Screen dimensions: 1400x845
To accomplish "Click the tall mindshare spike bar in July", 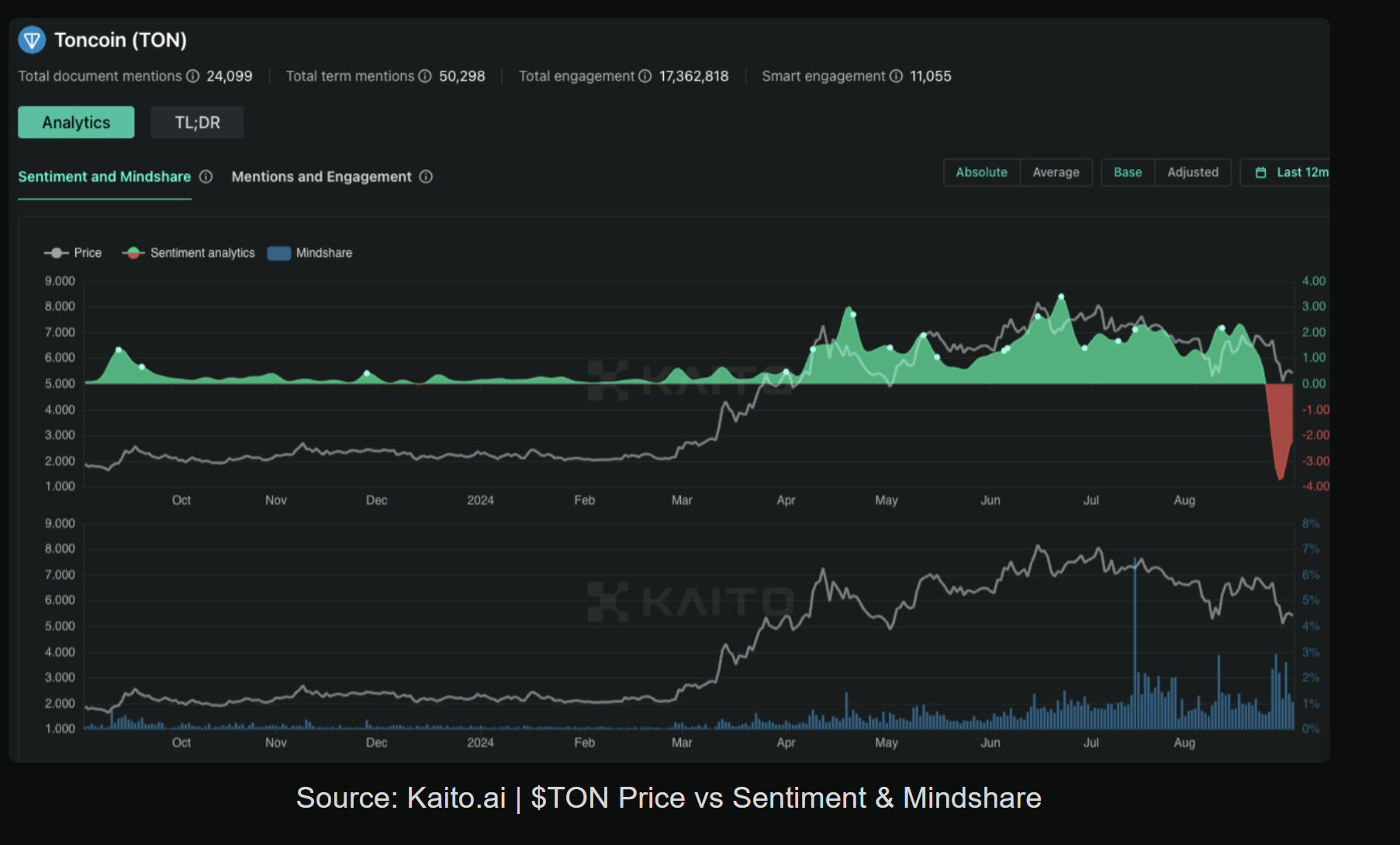I will (x=1135, y=644).
